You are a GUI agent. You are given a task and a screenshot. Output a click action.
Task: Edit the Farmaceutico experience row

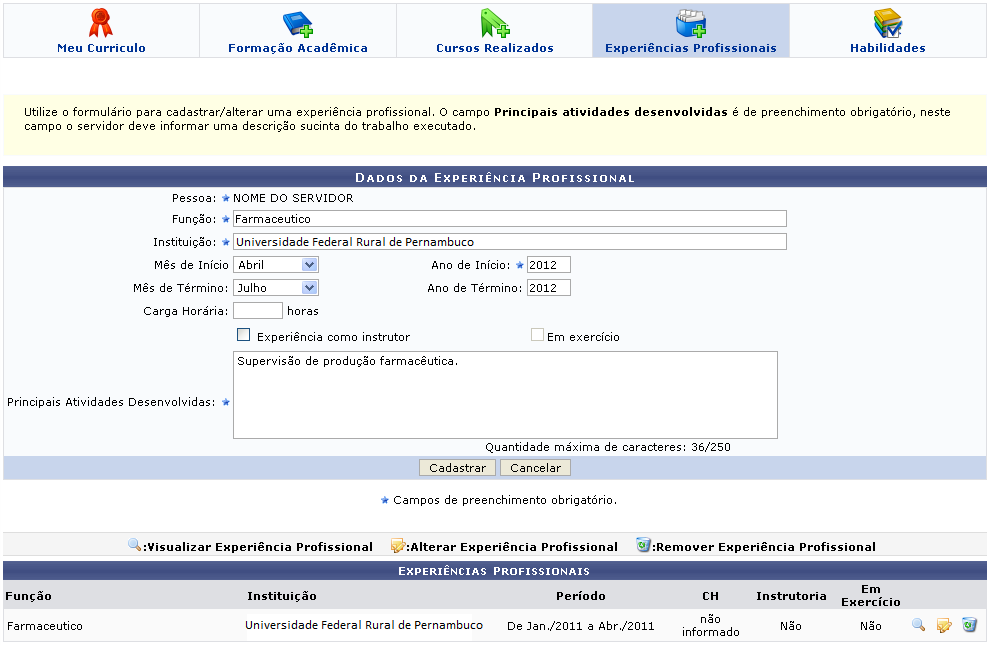click(x=944, y=625)
